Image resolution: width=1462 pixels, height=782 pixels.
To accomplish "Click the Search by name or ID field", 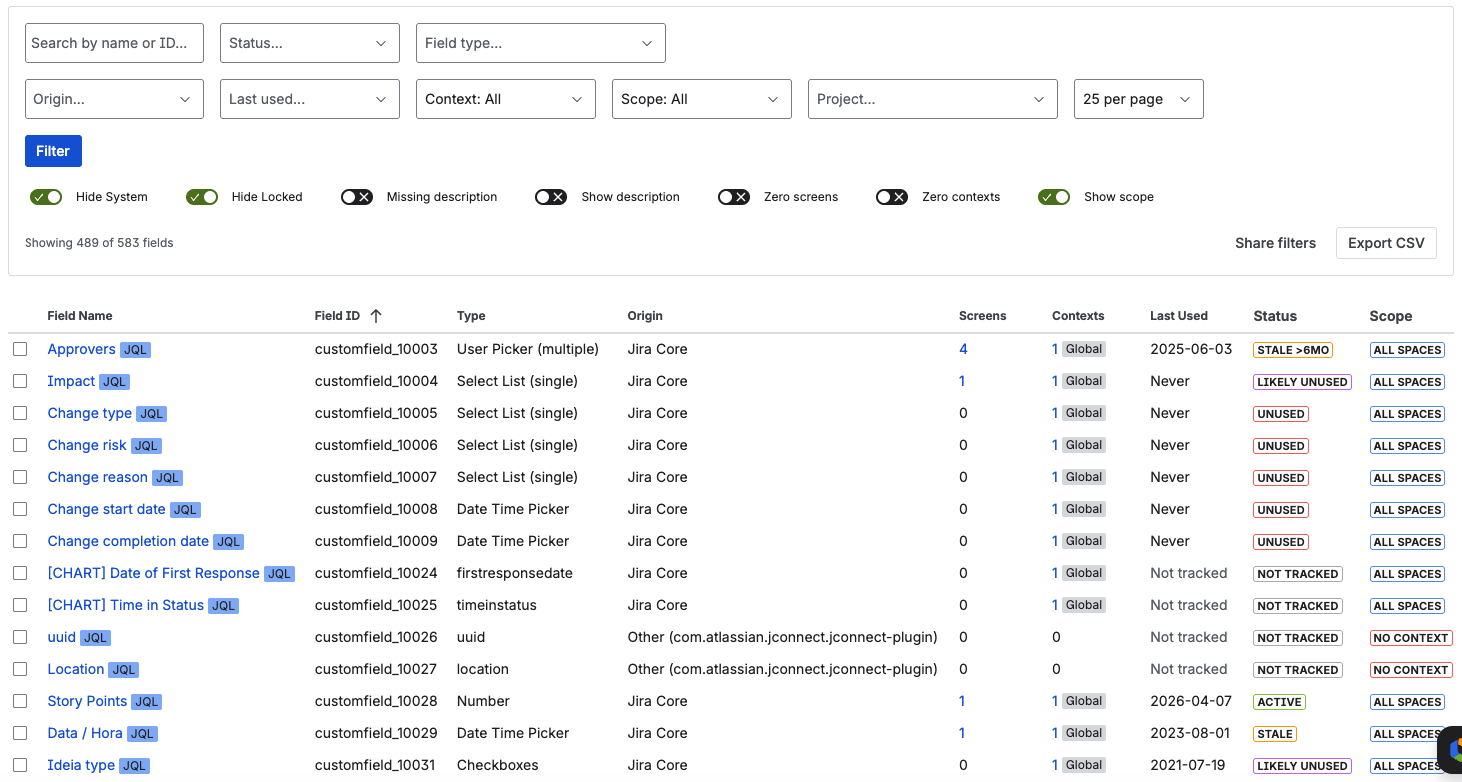I will click(x=114, y=43).
